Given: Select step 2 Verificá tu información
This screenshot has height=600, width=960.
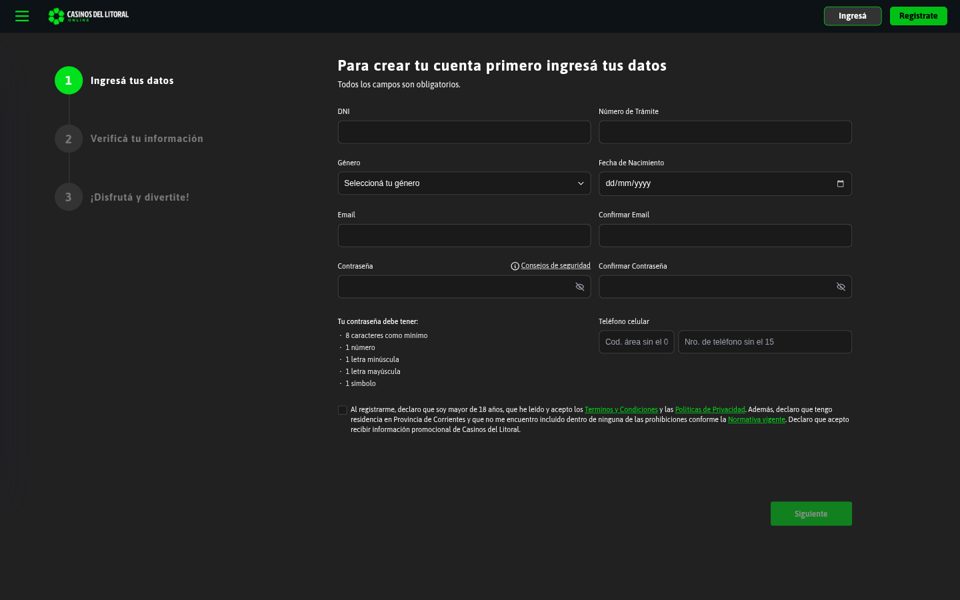Looking at the screenshot, I should tap(129, 139).
